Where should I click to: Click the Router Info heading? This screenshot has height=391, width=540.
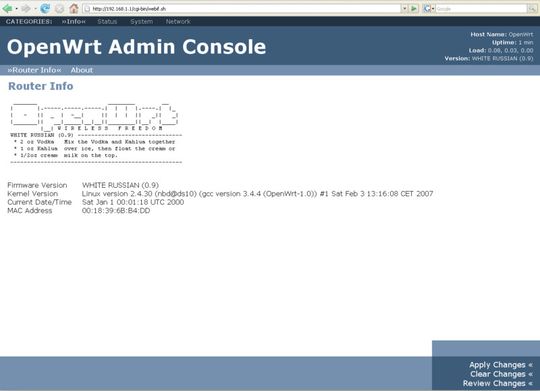coord(41,86)
